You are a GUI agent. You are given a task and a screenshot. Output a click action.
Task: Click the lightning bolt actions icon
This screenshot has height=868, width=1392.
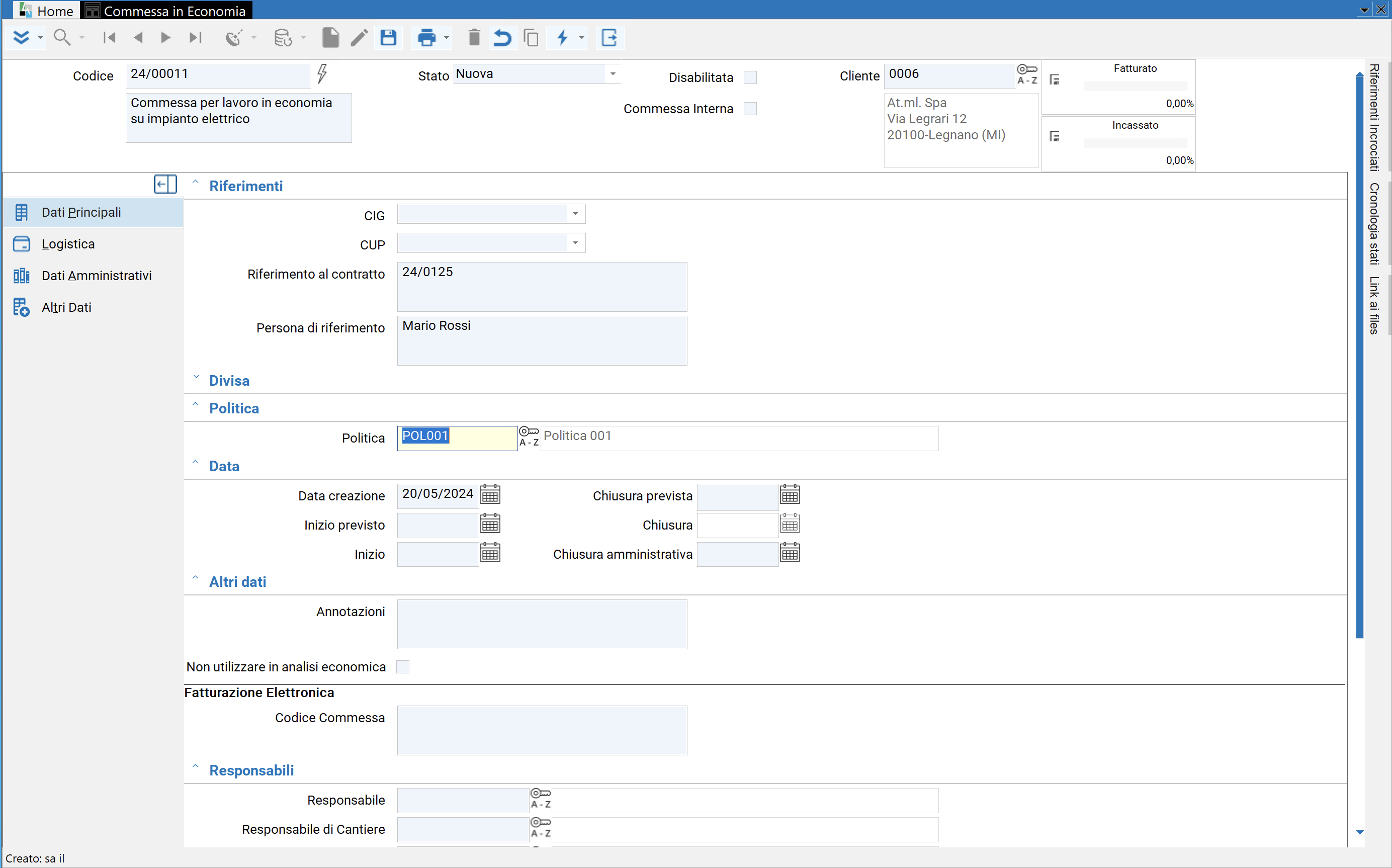562,38
